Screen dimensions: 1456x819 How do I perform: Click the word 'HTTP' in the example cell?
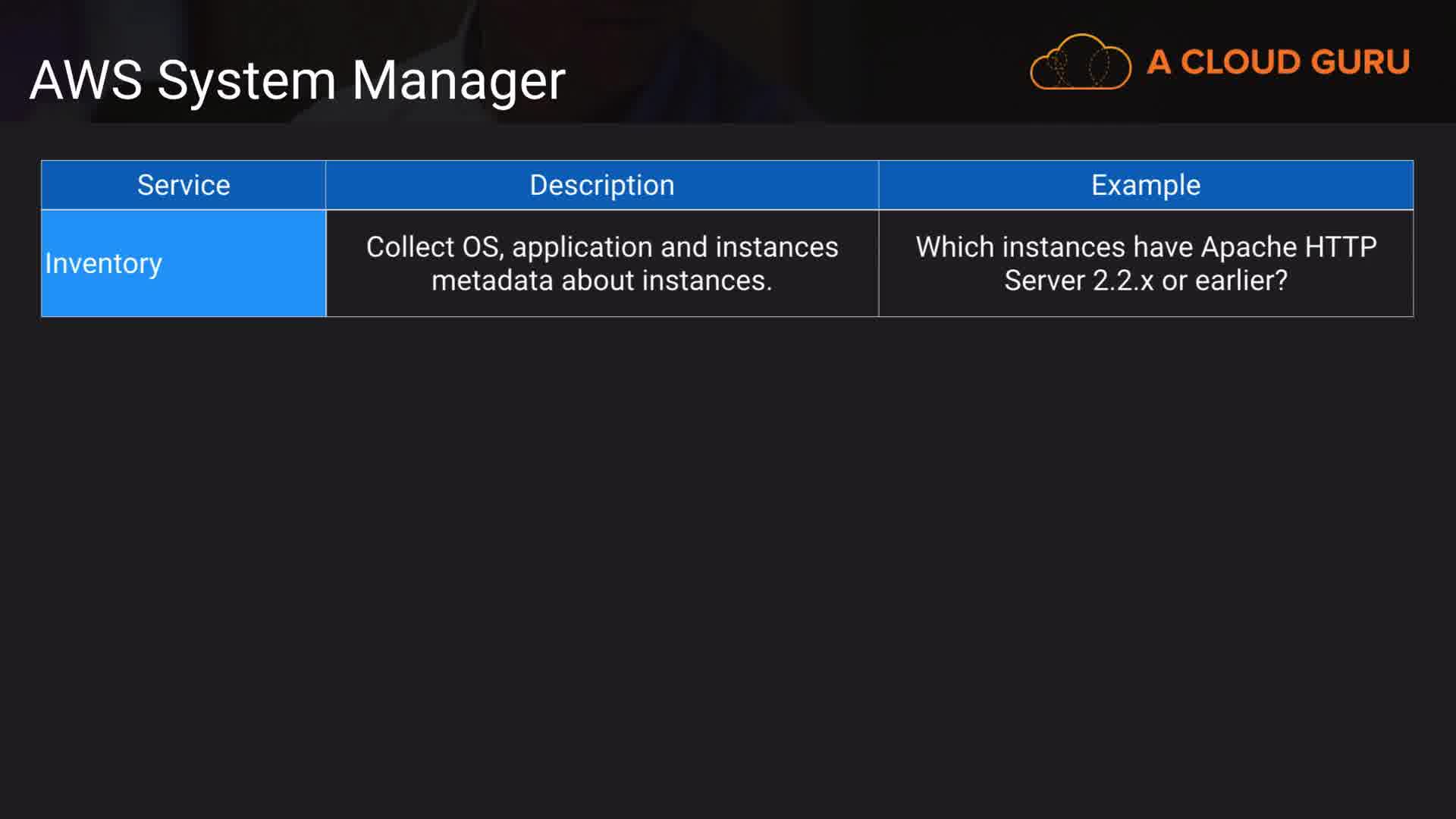click(x=1341, y=247)
